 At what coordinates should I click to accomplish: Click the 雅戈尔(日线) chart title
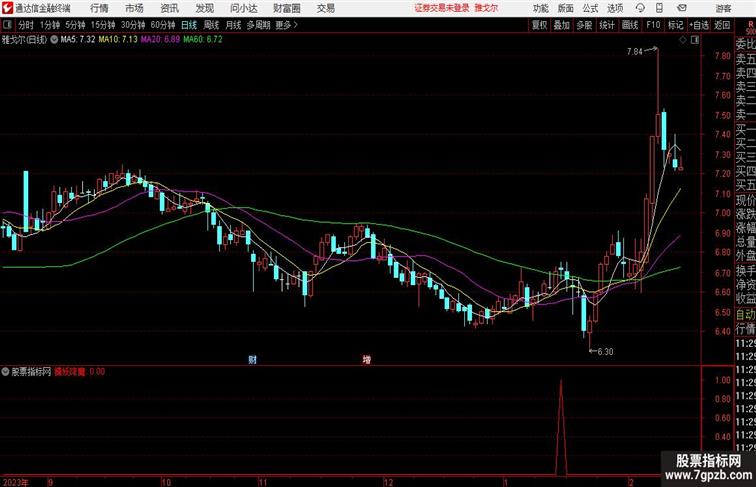tap(24, 40)
